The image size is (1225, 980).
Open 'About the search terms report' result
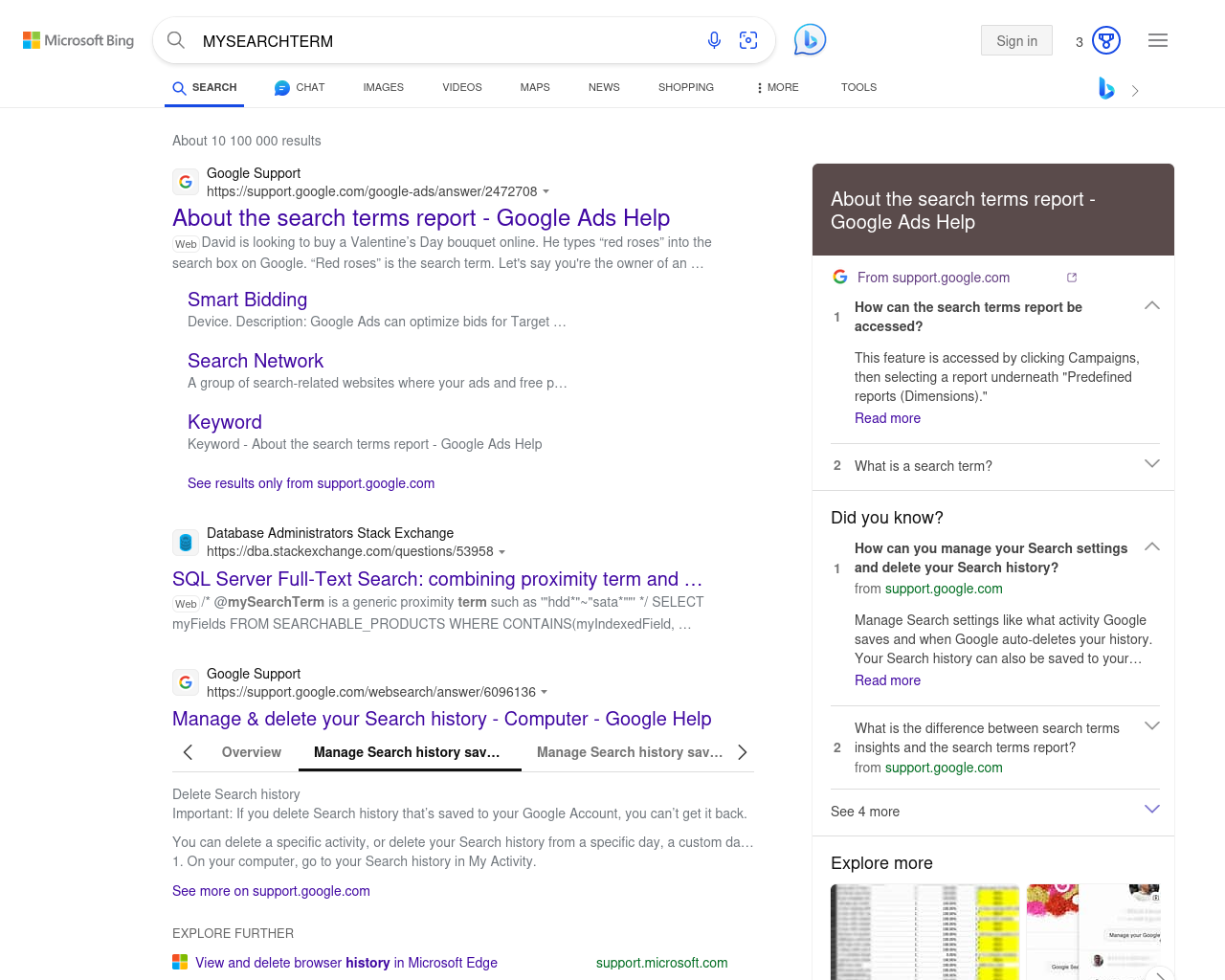(421, 218)
